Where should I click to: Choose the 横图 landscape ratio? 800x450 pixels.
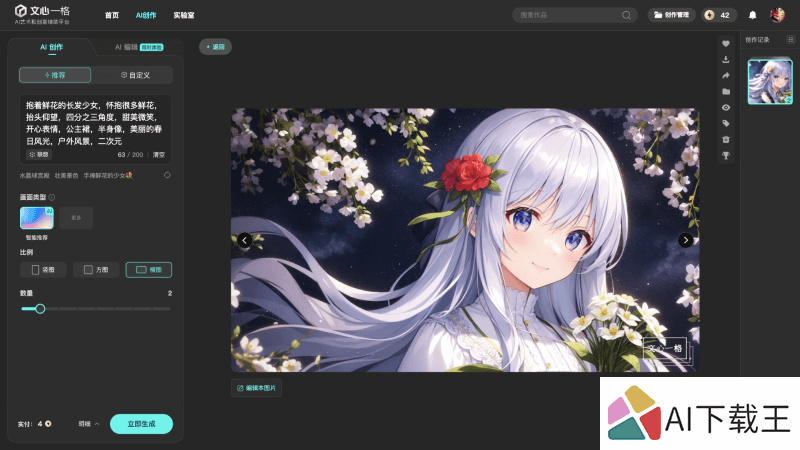148,269
